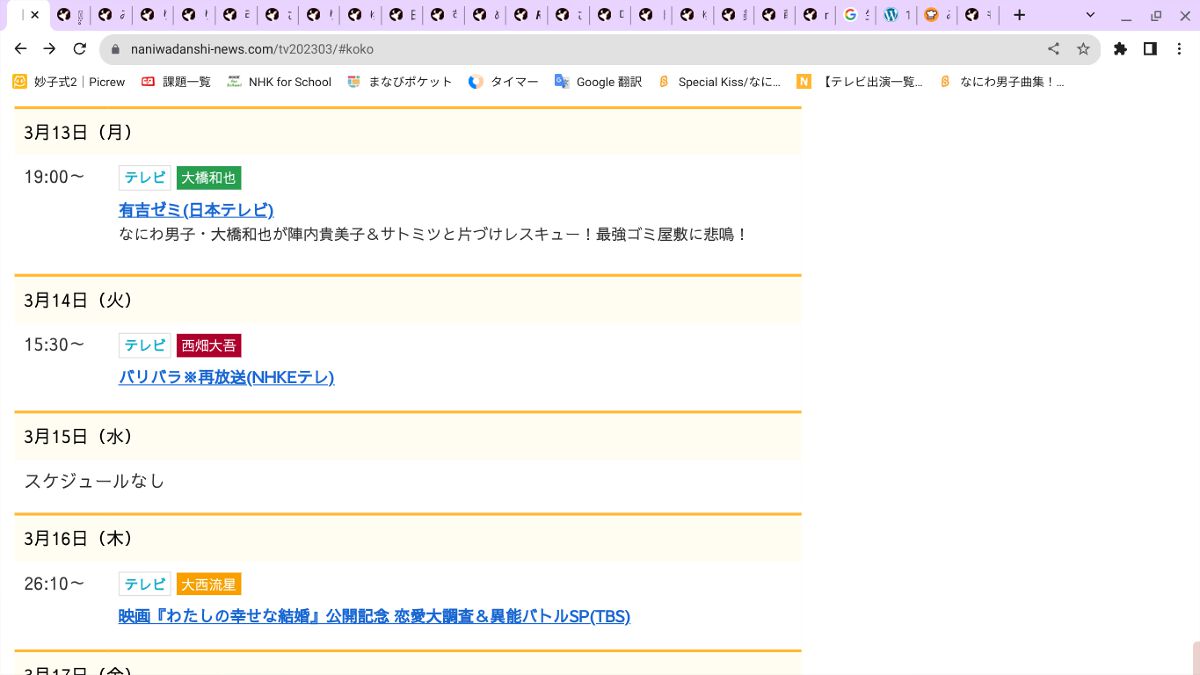Reload the current page
Screen dimensions: 1200x675
tap(80, 48)
